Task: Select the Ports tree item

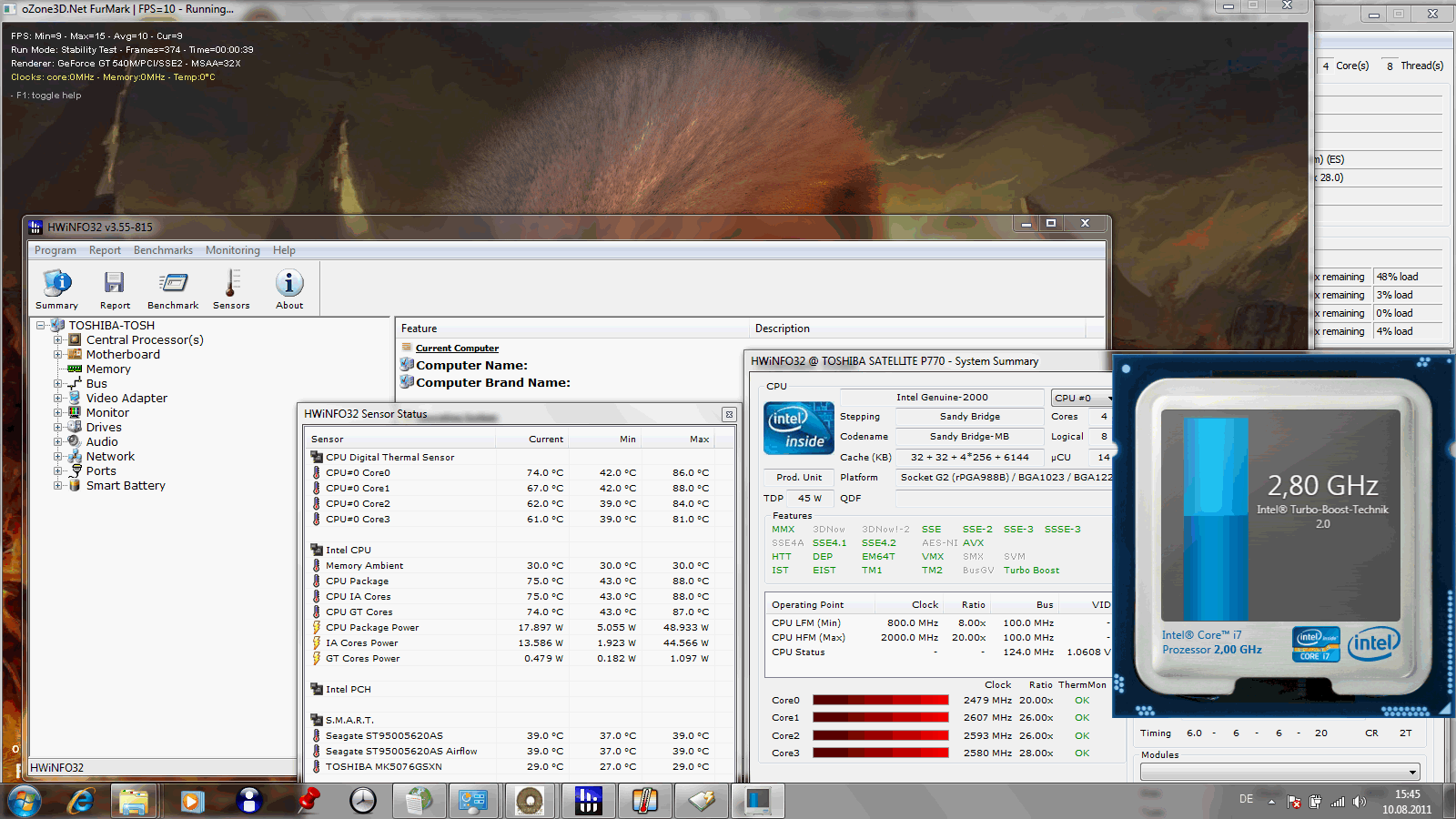Action: [101, 470]
